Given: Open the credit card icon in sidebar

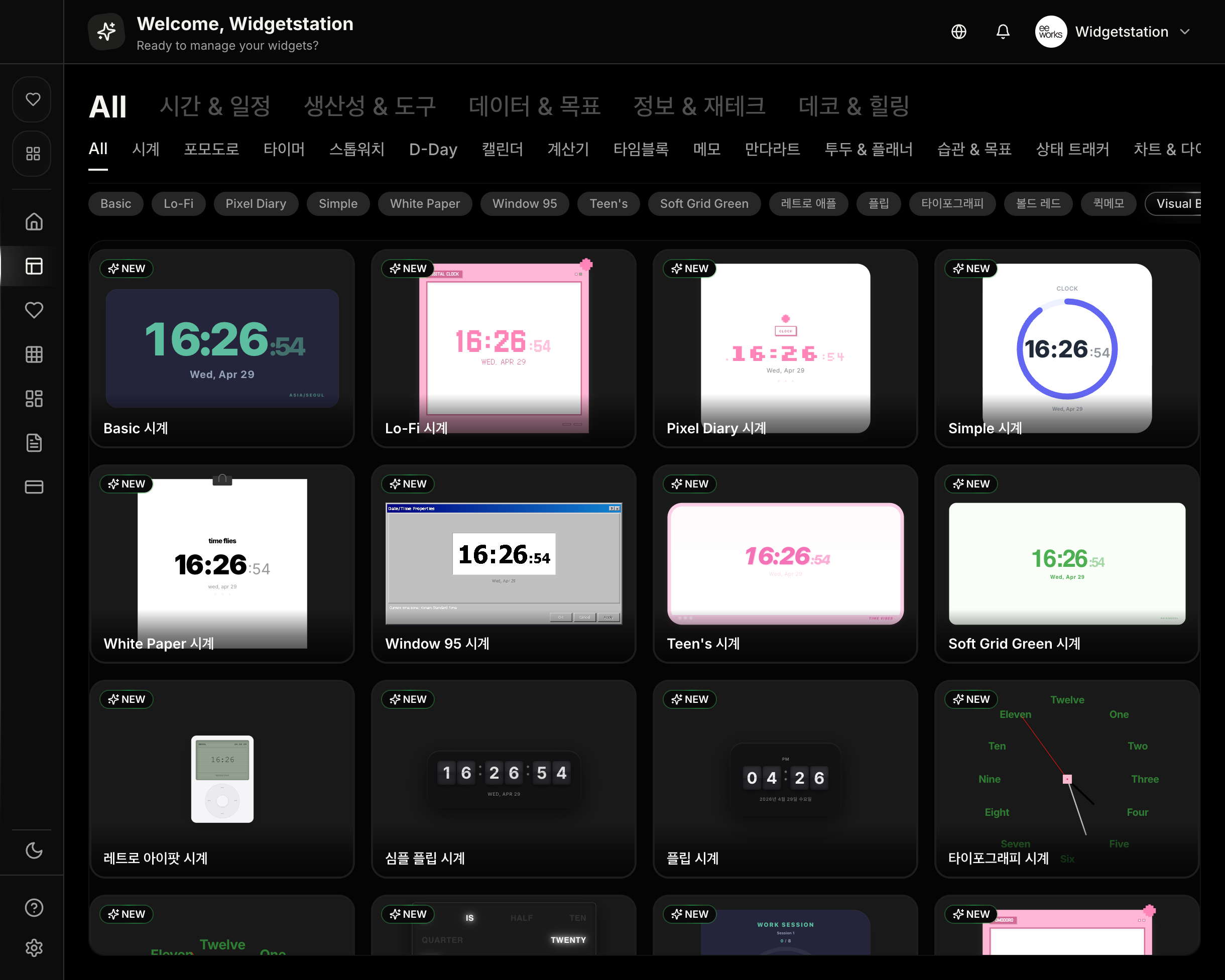Looking at the screenshot, I should [x=34, y=487].
